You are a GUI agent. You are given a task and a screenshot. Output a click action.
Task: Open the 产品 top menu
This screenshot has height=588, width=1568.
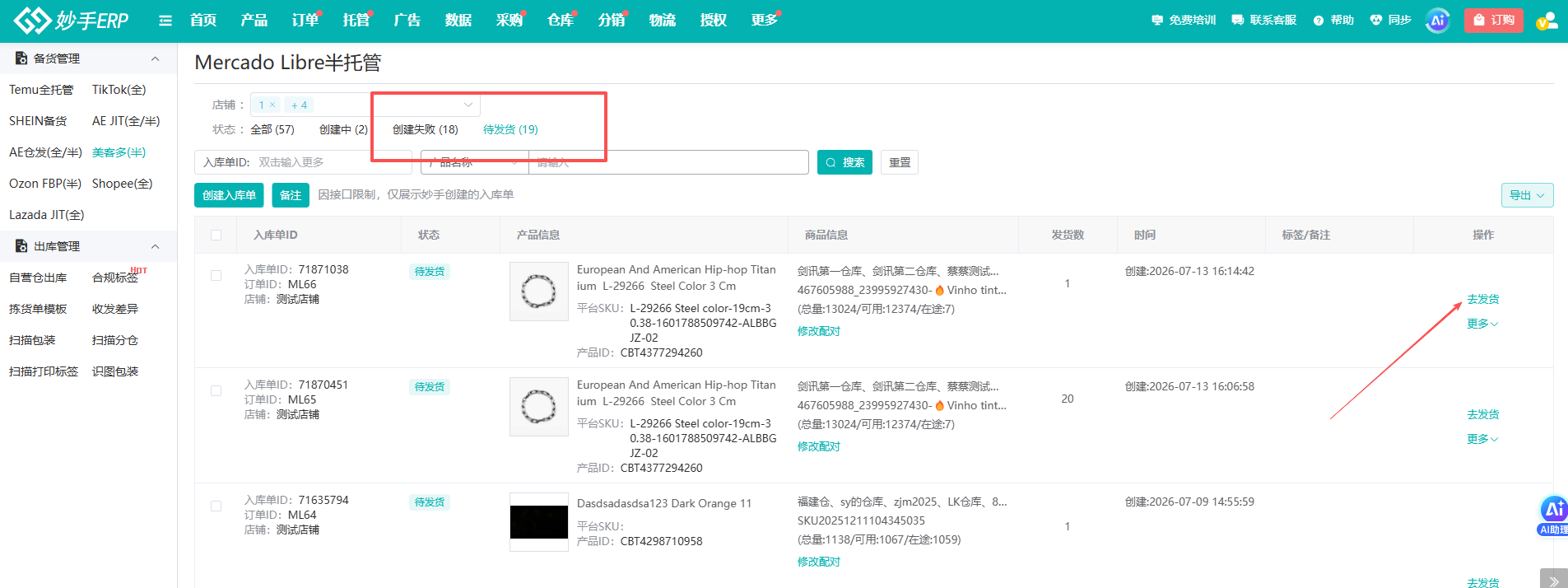[x=254, y=20]
